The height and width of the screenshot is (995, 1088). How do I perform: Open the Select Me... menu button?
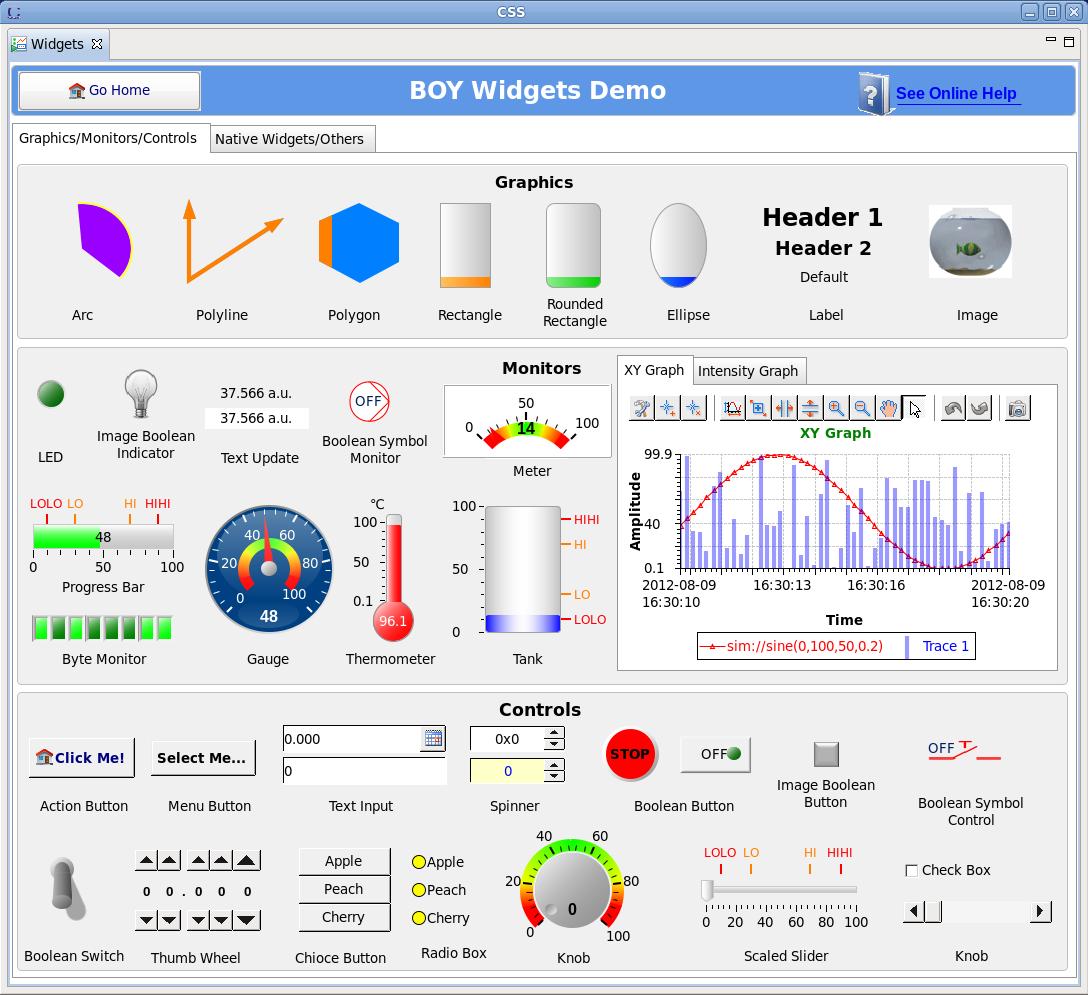pyautogui.click(x=203, y=758)
